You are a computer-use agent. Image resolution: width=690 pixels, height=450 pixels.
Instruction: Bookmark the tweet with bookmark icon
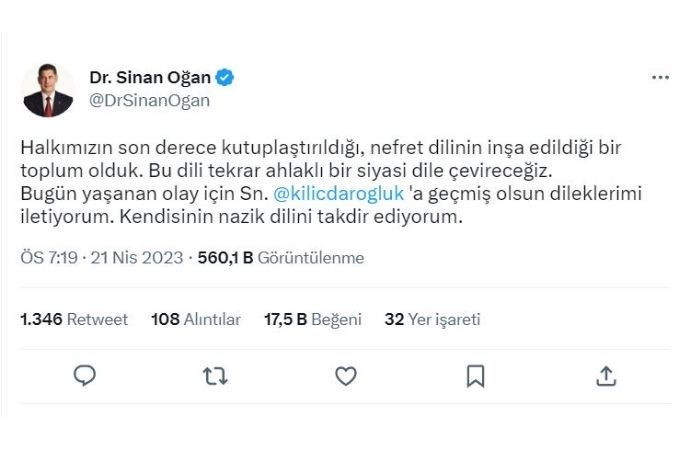pos(475,376)
